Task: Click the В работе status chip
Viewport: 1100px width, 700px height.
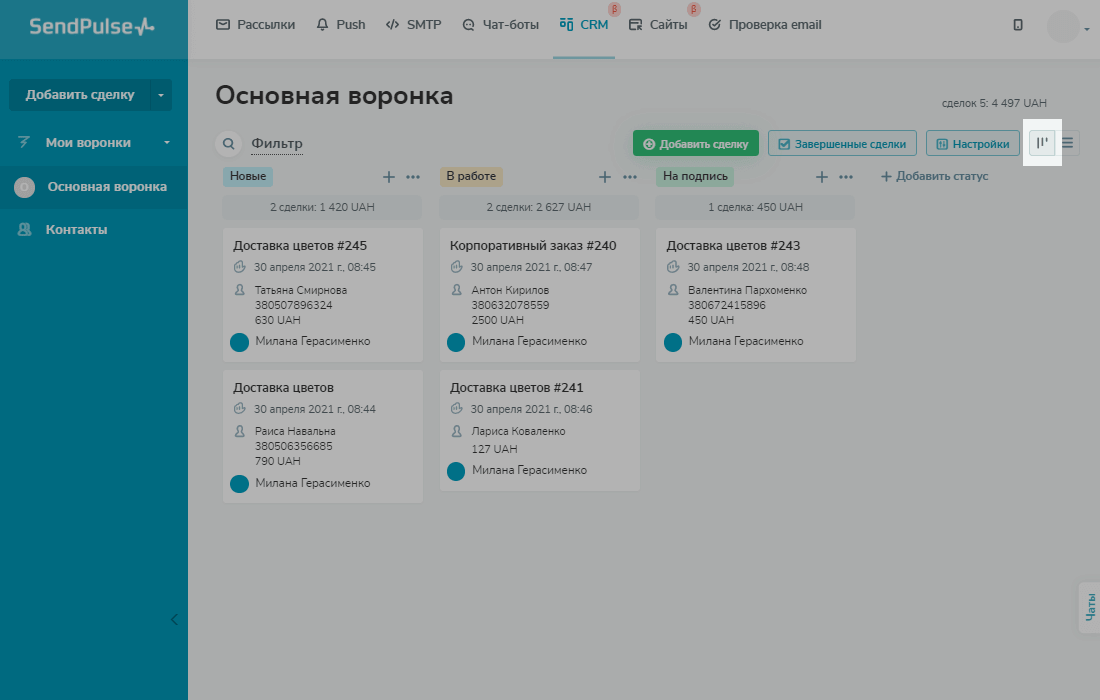Action: click(x=471, y=176)
